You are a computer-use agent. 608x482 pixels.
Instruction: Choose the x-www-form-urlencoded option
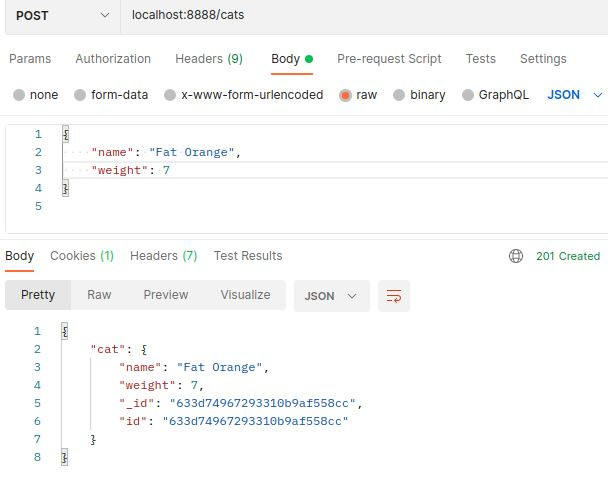point(170,95)
